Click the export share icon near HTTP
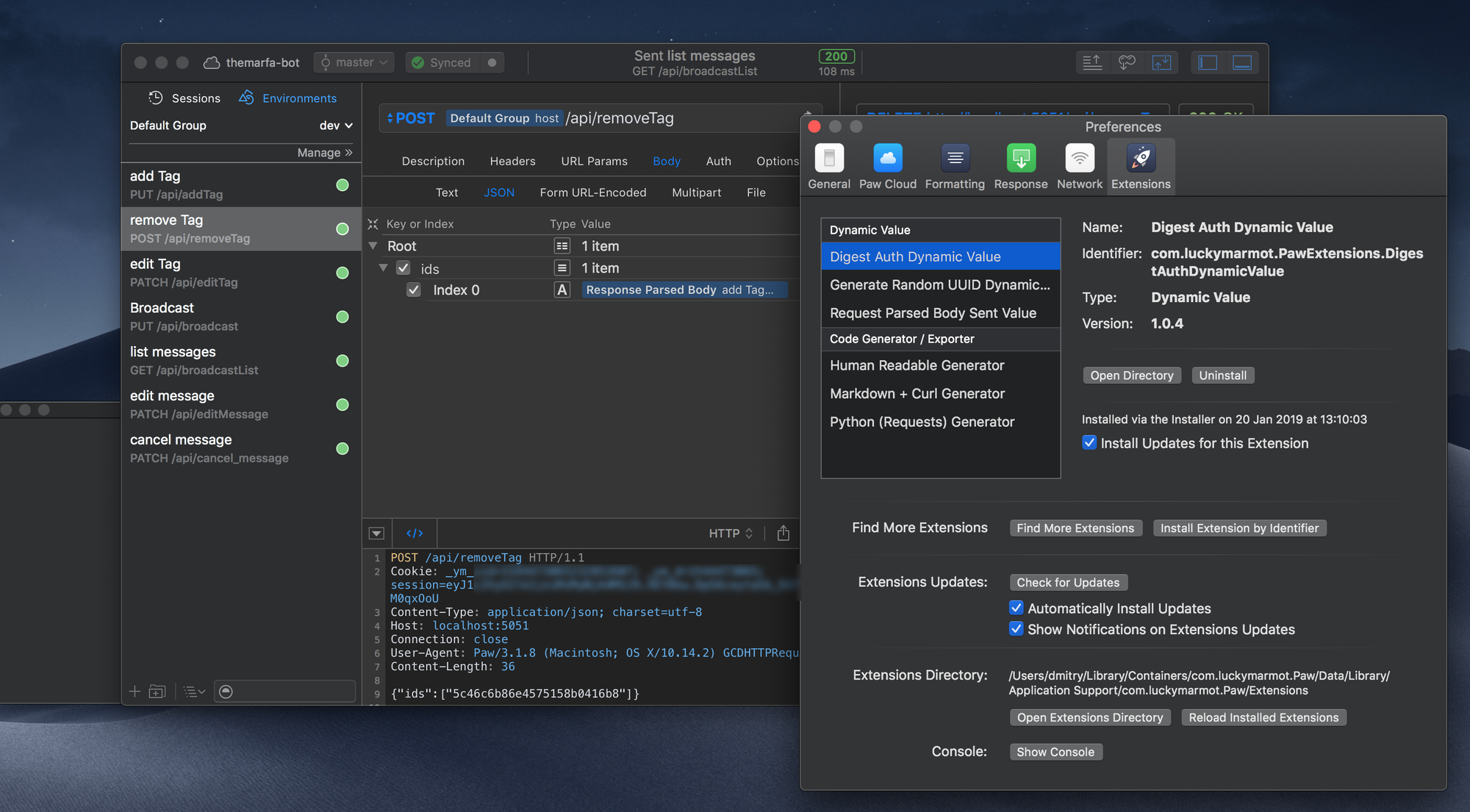This screenshot has width=1470, height=812. pos(784,533)
